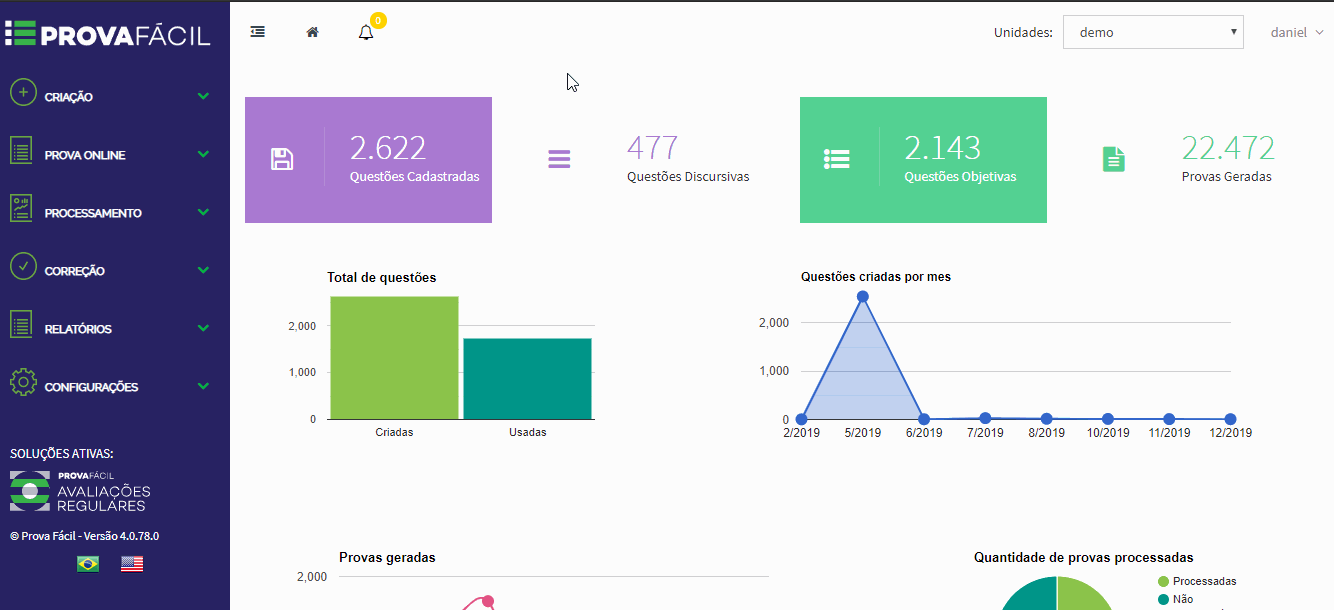1334x610 pixels.
Task: Expand the Prova Online chevron
Action: coord(203,155)
